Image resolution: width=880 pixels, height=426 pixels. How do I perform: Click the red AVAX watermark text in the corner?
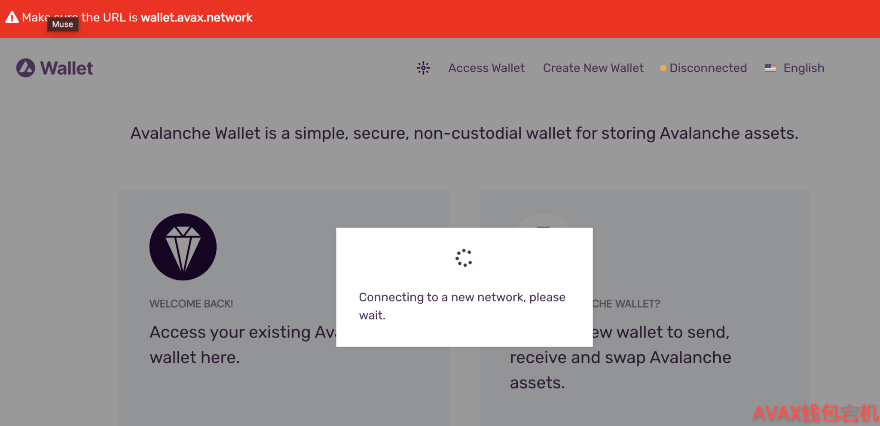pos(814,414)
